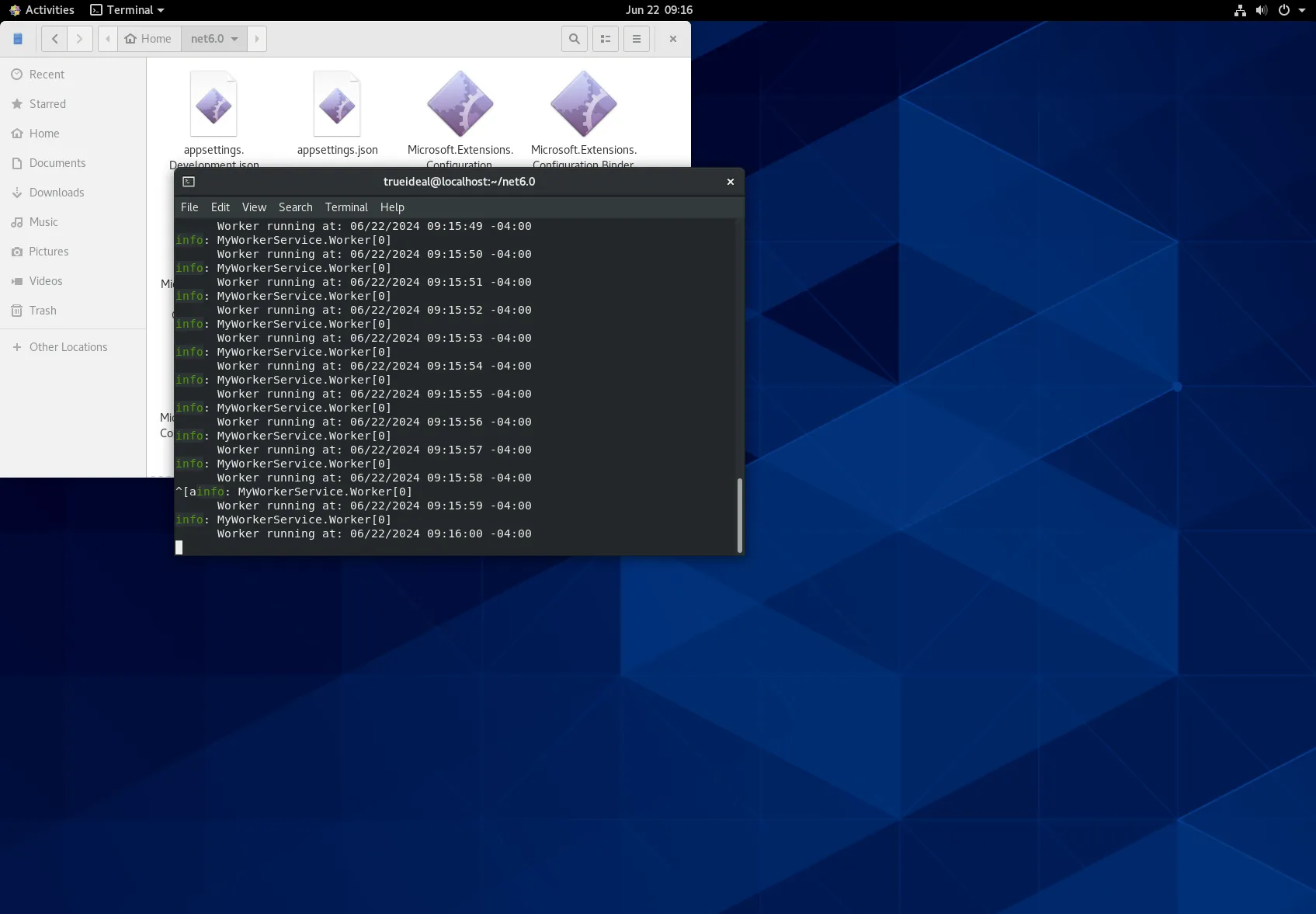Click the Trash bin icon in sidebar
The image size is (1316, 914).
17,311
